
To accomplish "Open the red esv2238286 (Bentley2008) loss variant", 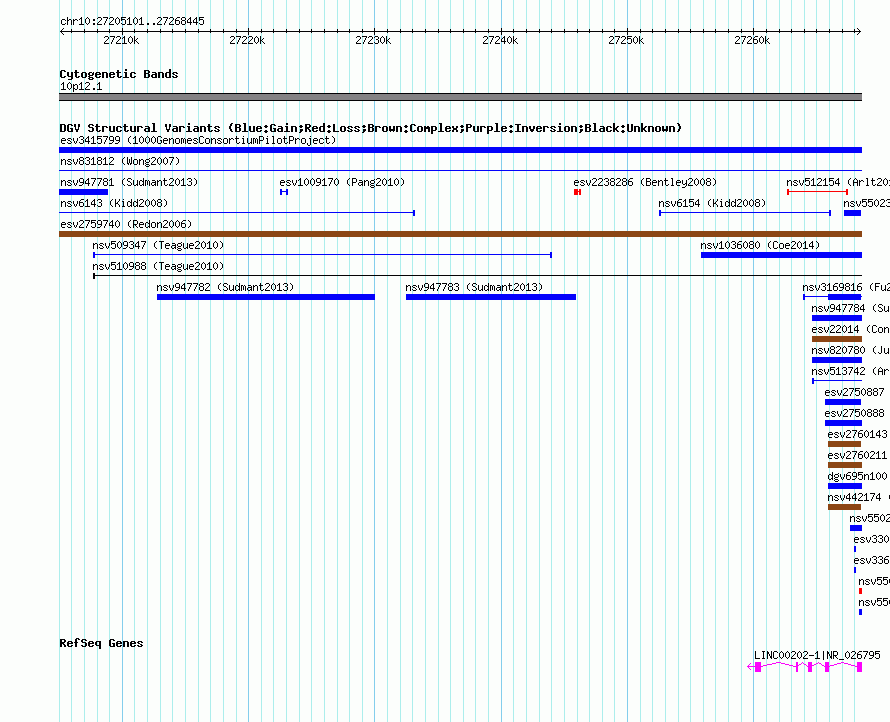I will (x=645, y=182).
